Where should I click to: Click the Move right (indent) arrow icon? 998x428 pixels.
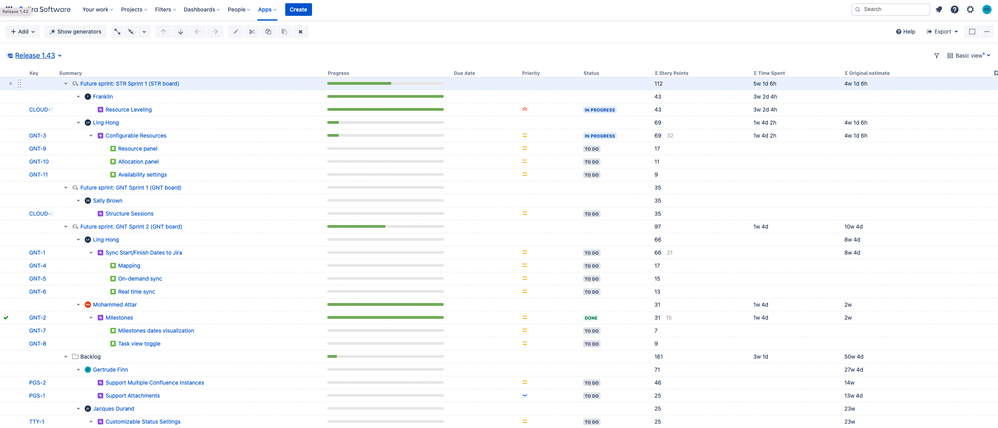[x=214, y=31]
